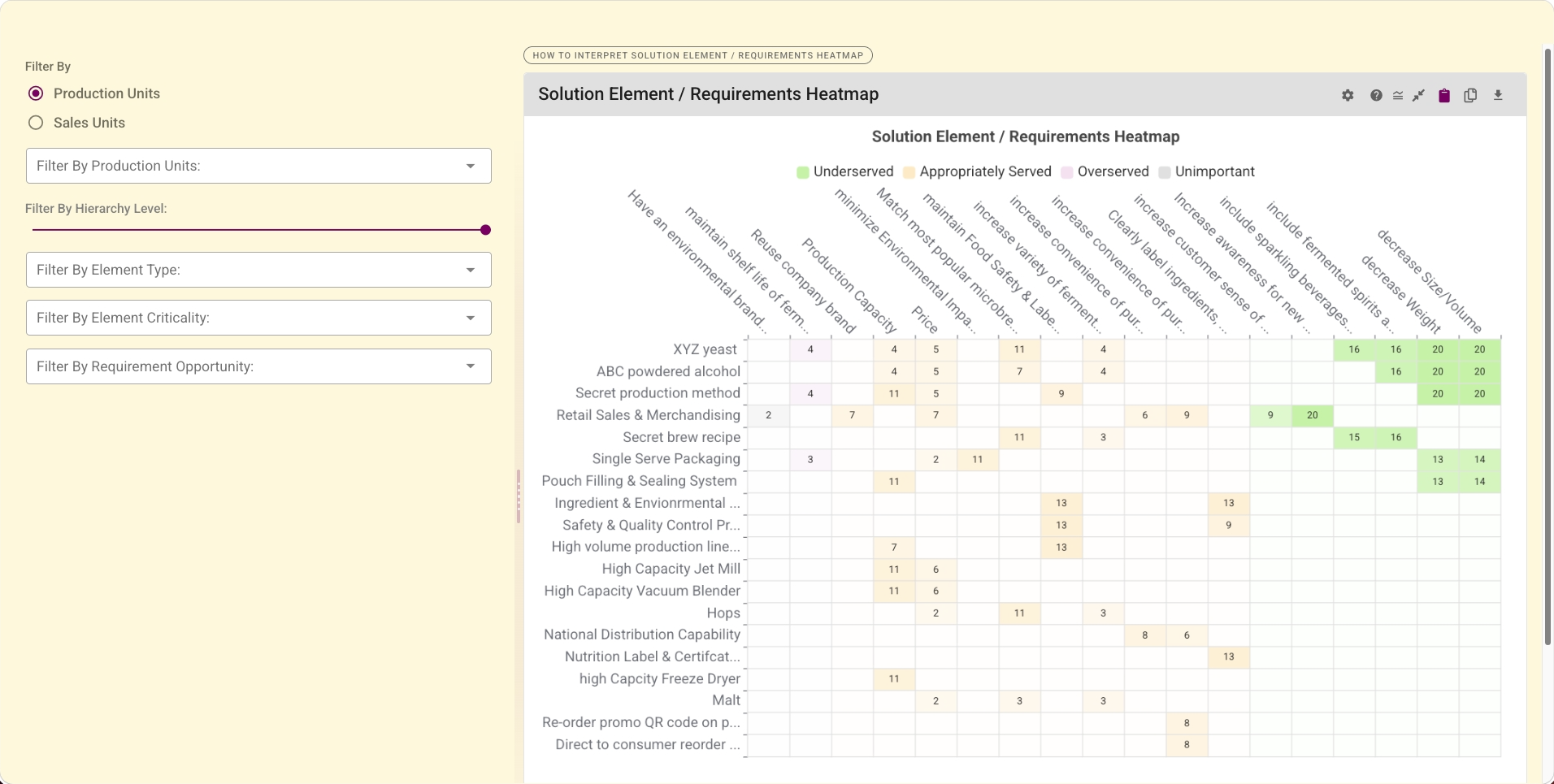Click cell 11 in Freeze Dryer row
Screen dimensions: 1554x784
point(894,678)
